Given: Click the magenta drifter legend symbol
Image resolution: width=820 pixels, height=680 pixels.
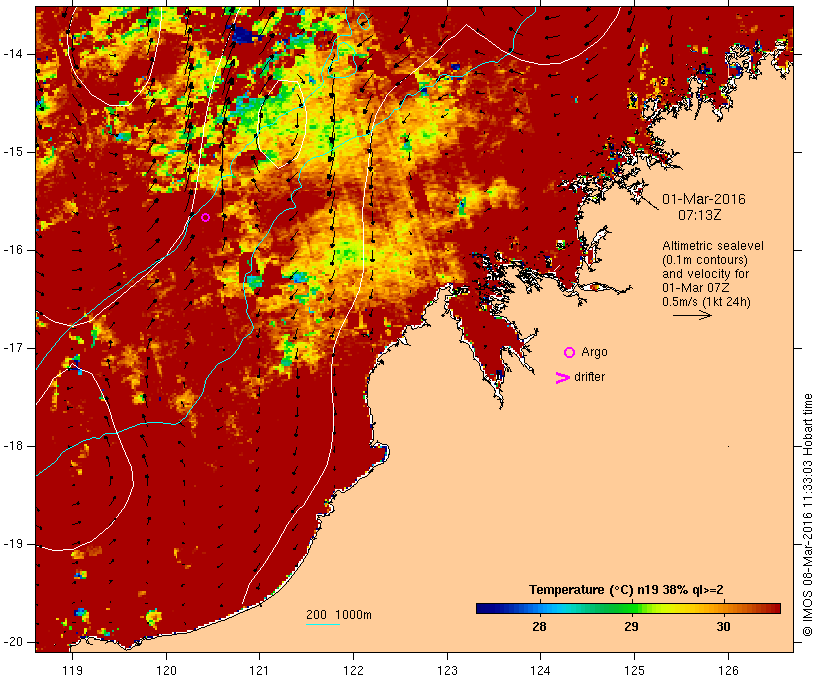Looking at the screenshot, I should coord(562,378).
